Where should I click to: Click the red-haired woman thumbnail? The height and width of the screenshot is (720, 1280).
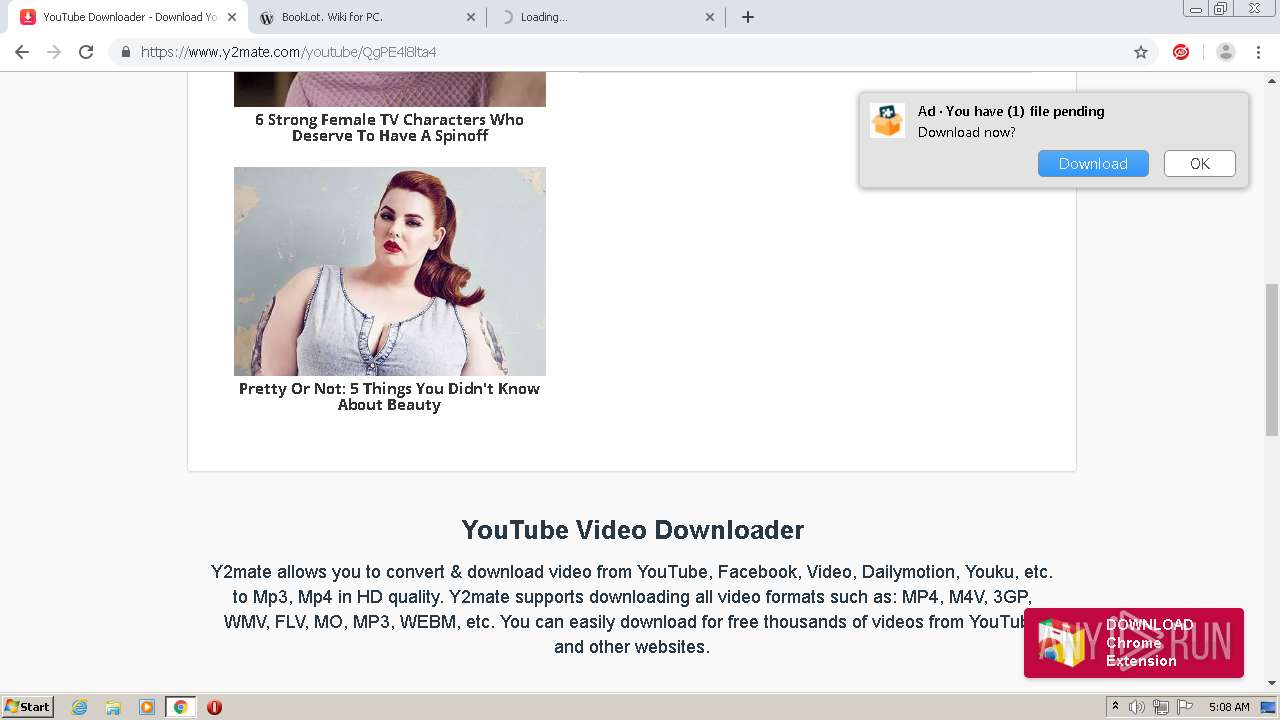click(x=390, y=271)
